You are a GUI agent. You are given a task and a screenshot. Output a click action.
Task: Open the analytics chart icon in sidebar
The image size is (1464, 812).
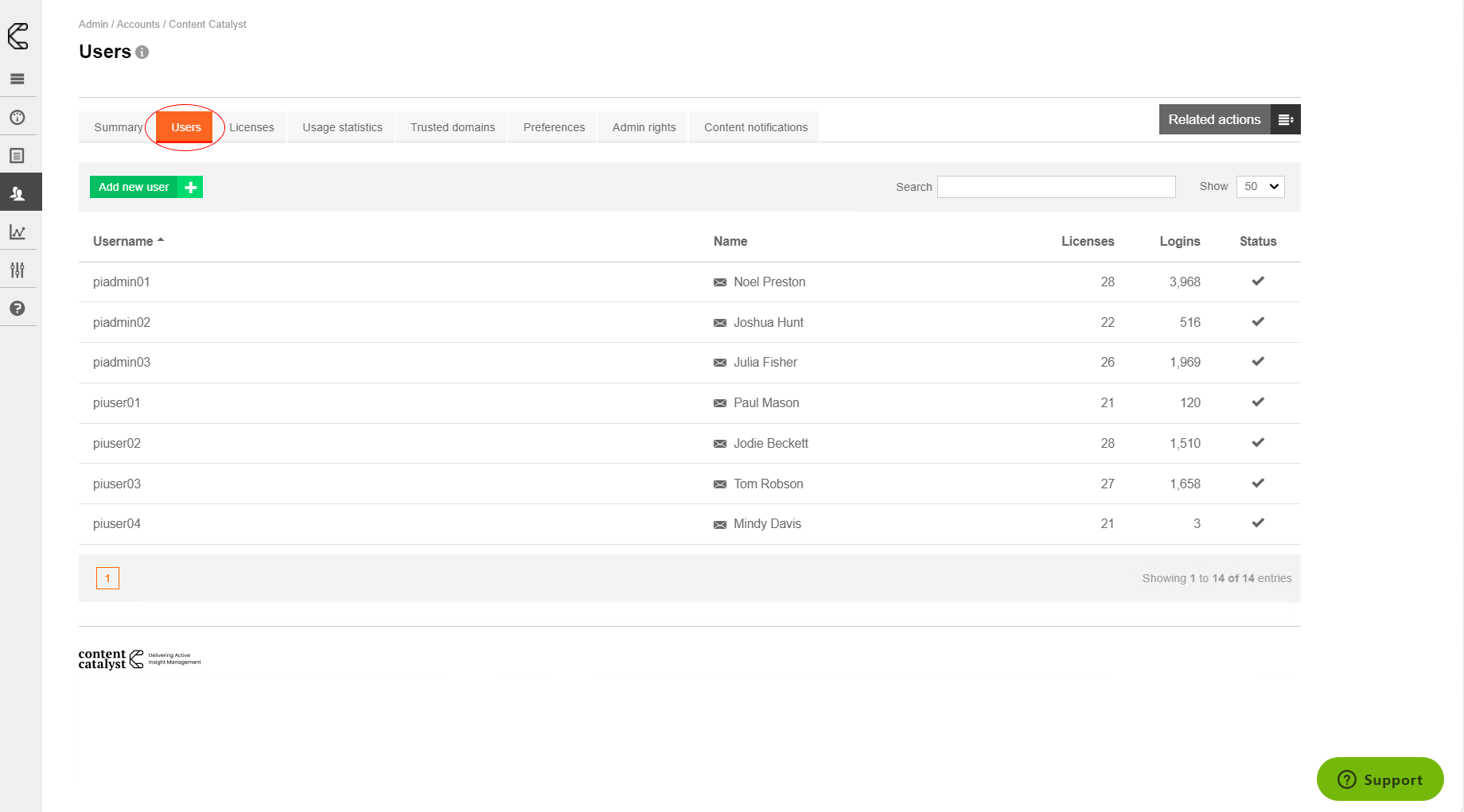click(18, 232)
